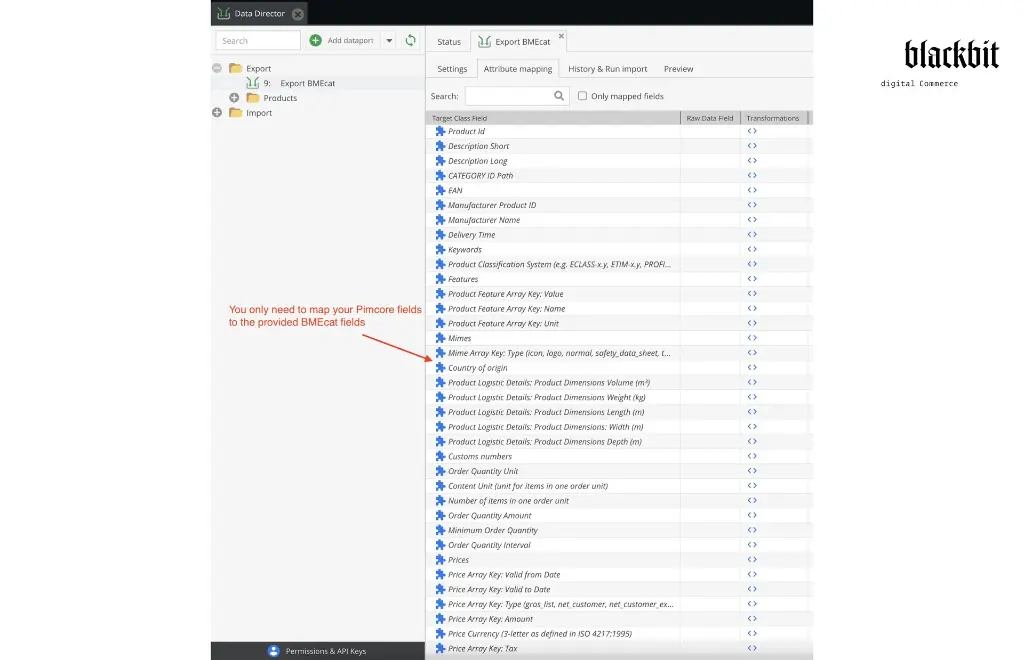
Task: Open transformation code icon for Description Short
Action: click(752, 146)
